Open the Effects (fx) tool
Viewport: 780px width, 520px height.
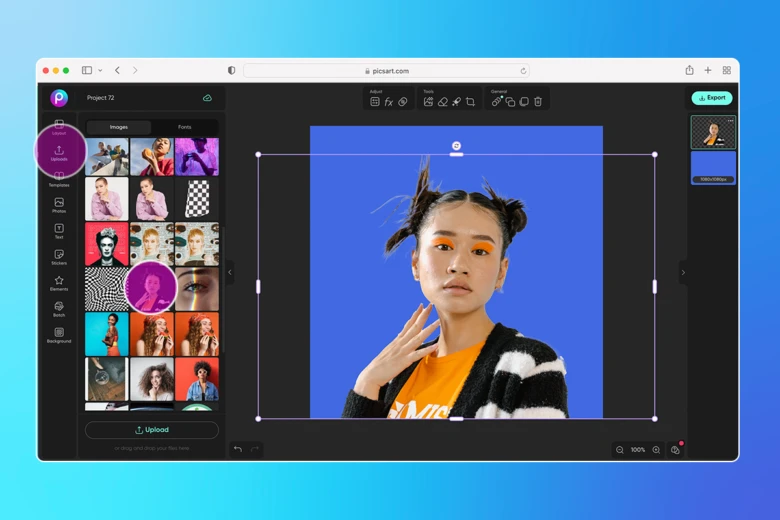click(389, 102)
